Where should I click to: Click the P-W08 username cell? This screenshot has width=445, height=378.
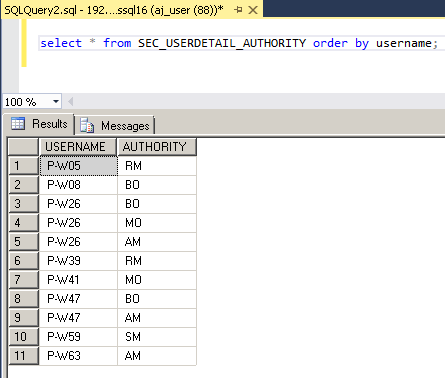pyautogui.click(x=78, y=185)
